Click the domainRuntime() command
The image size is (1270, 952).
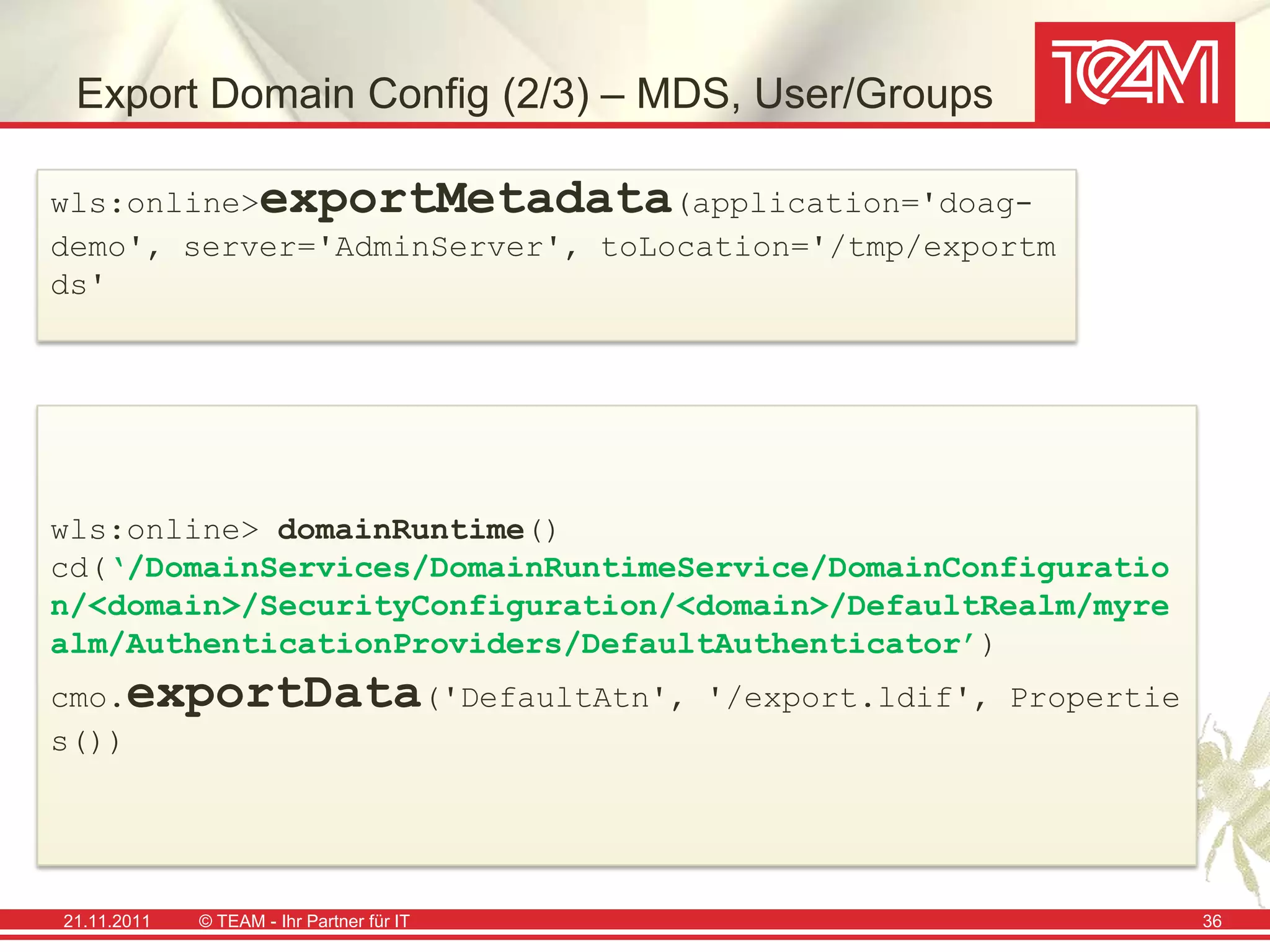click(417, 531)
